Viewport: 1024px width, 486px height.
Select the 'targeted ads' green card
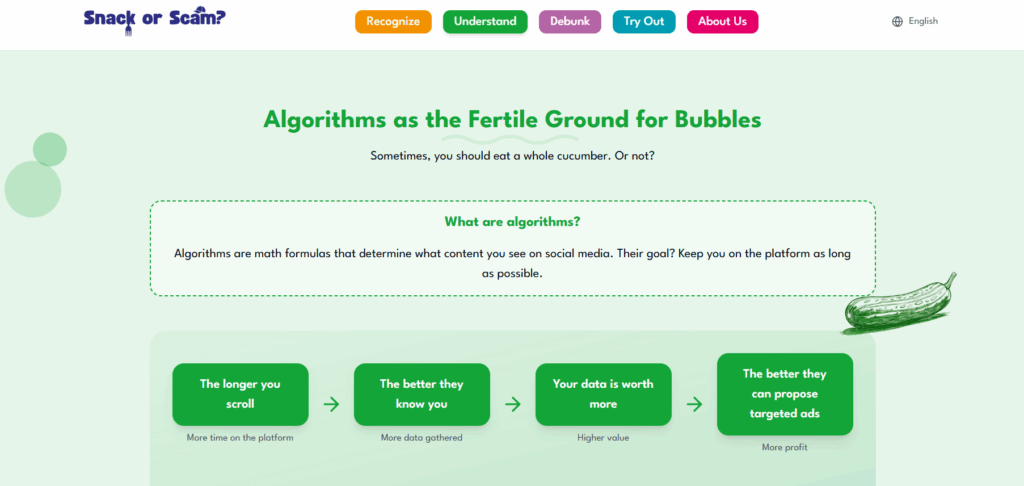(785, 394)
